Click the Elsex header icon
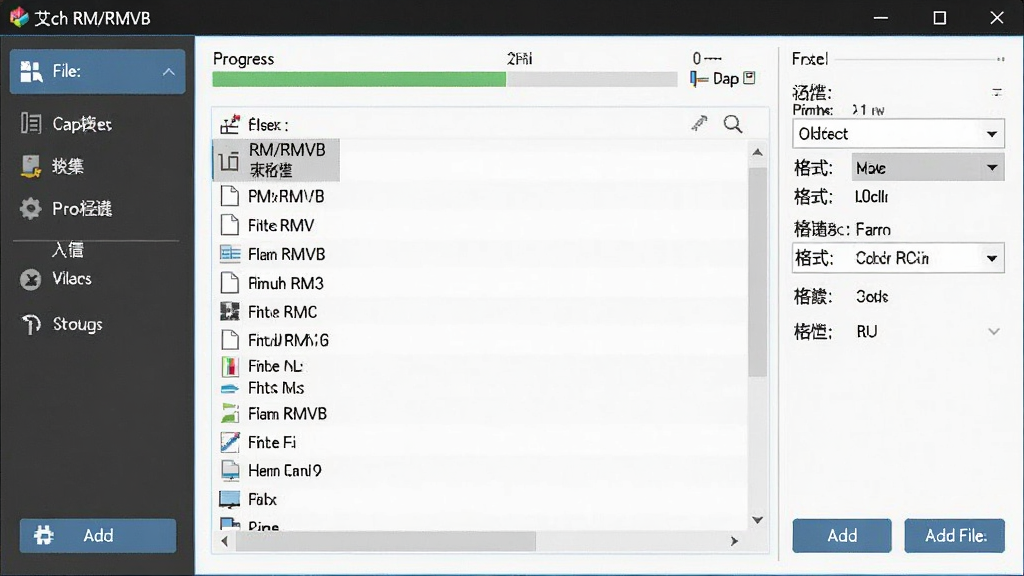Viewport: 1024px width, 576px height. 230,124
